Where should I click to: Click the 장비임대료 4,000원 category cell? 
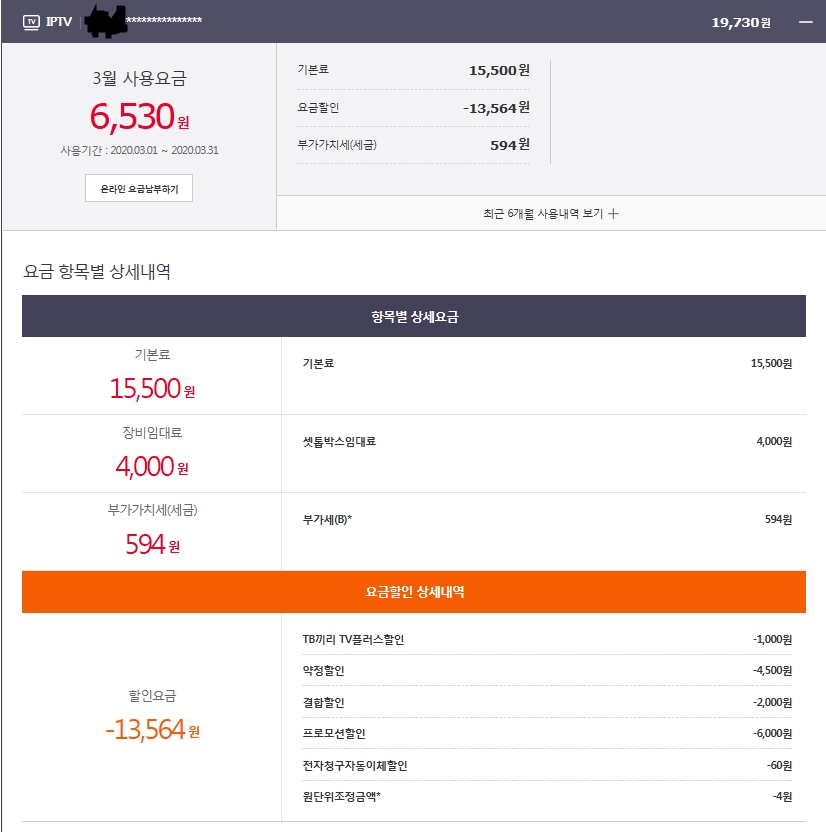[151, 453]
